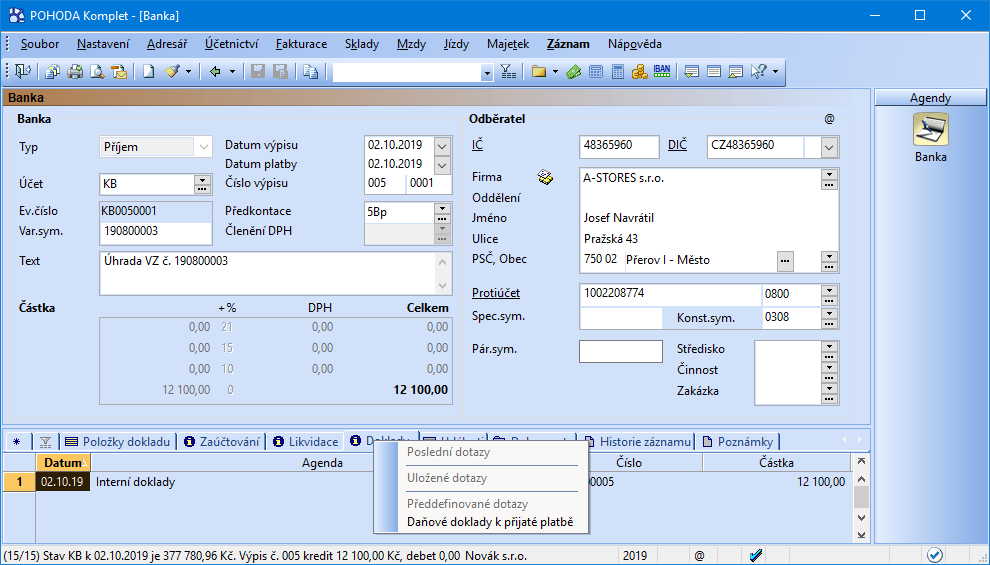Viewport: 990px width, 565px height.
Task: Expand the Datum výpisu date dropdown
Action: point(442,146)
